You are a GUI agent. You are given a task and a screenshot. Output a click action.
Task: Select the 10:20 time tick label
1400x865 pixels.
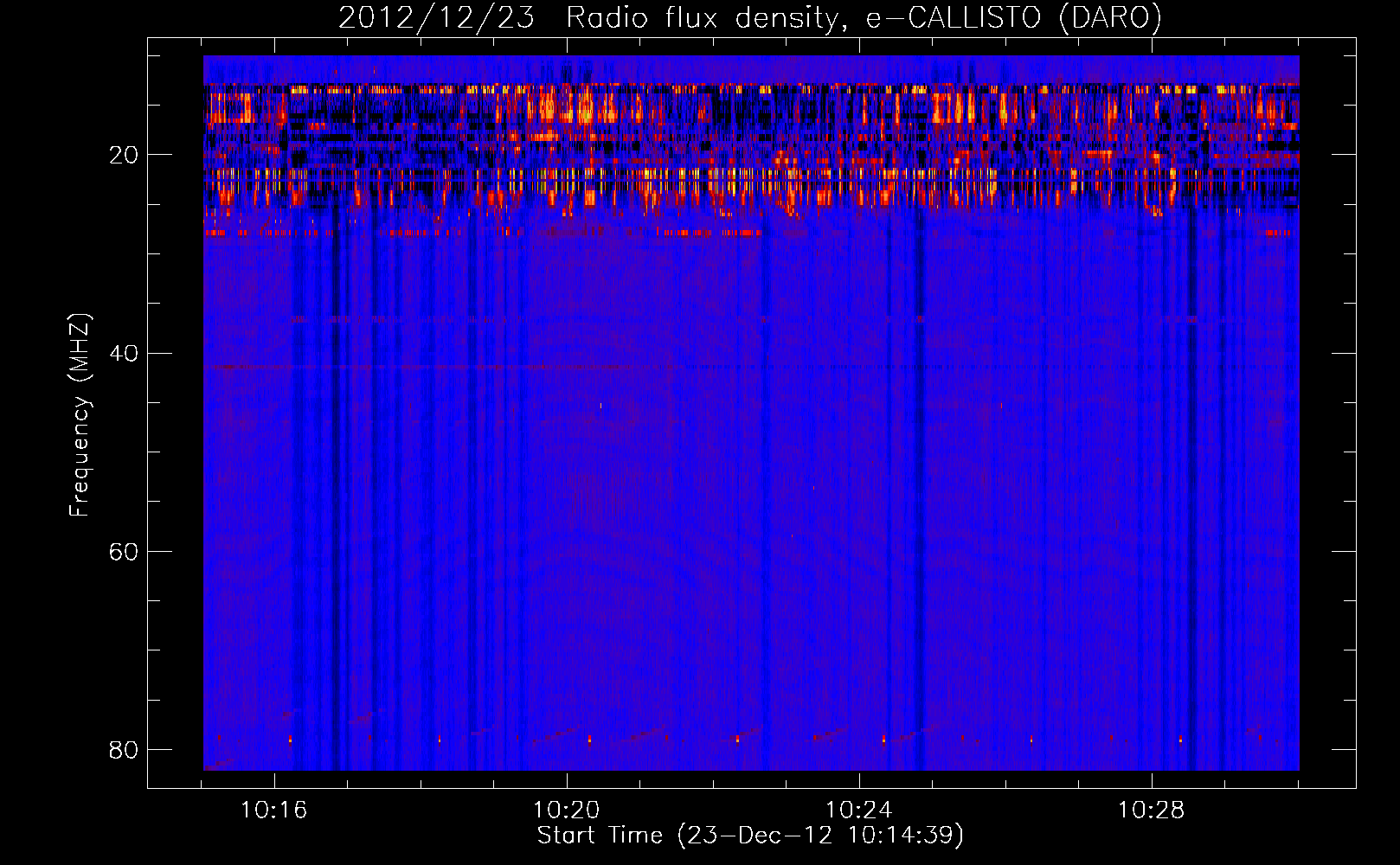(566, 811)
